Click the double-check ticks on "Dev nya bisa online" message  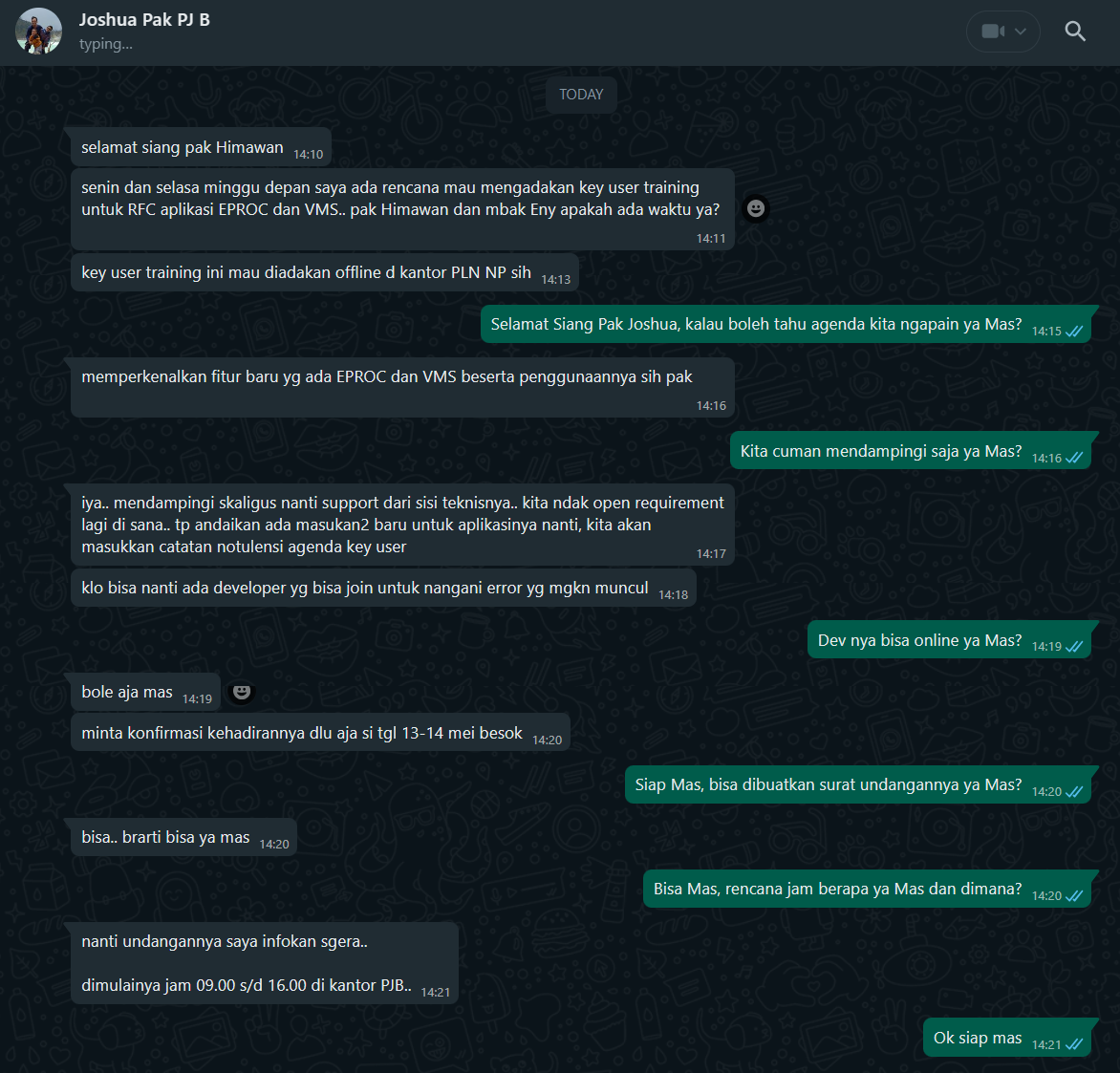(1073, 647)
